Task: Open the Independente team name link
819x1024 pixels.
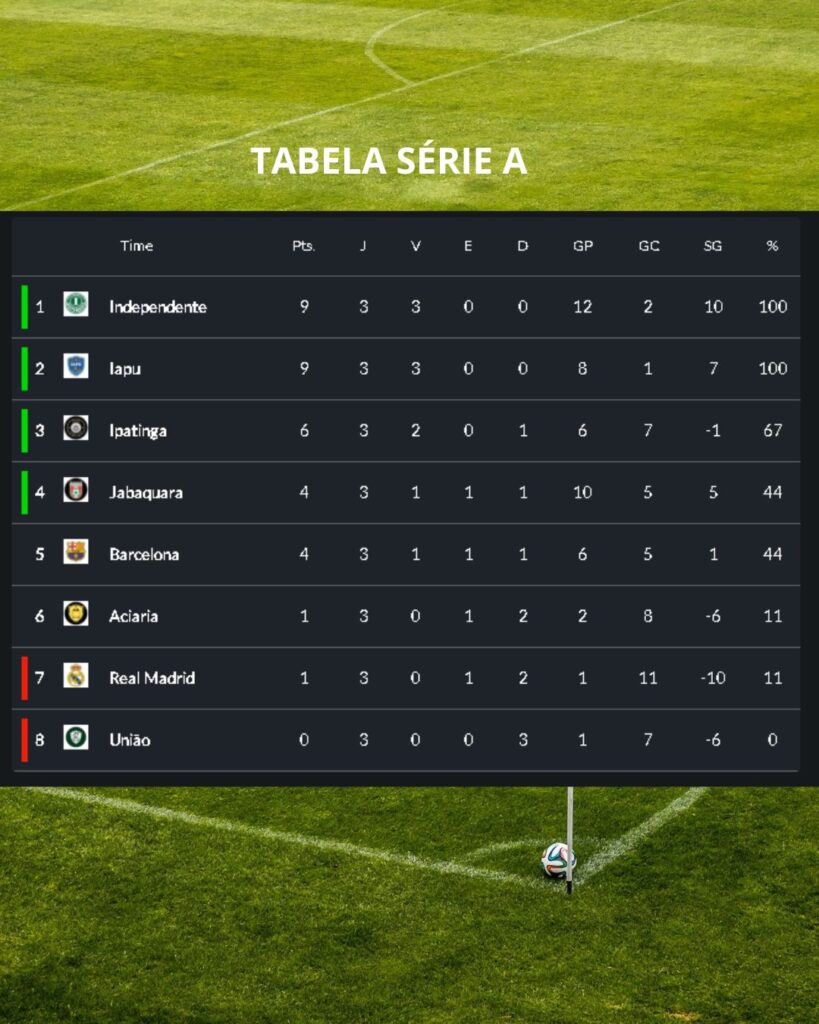Action: (158, 307)
